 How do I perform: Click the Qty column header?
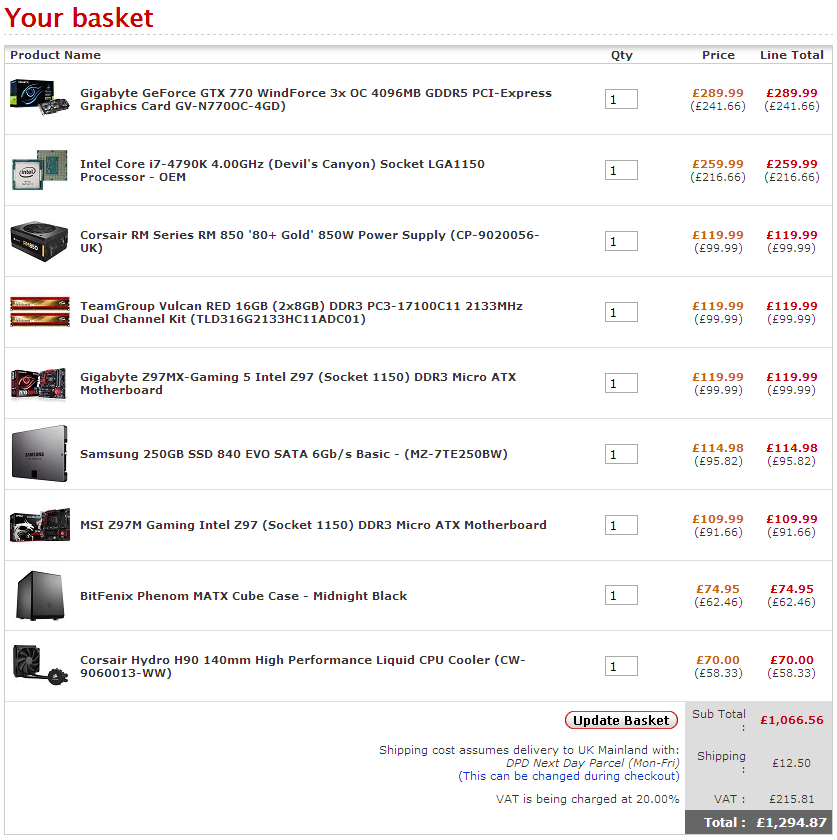pyautogui.click(x=622, y=55)
